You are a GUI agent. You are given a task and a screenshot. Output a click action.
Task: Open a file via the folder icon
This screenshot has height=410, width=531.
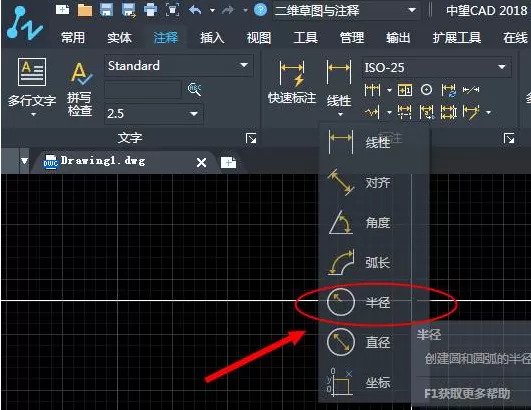point(85,10)
